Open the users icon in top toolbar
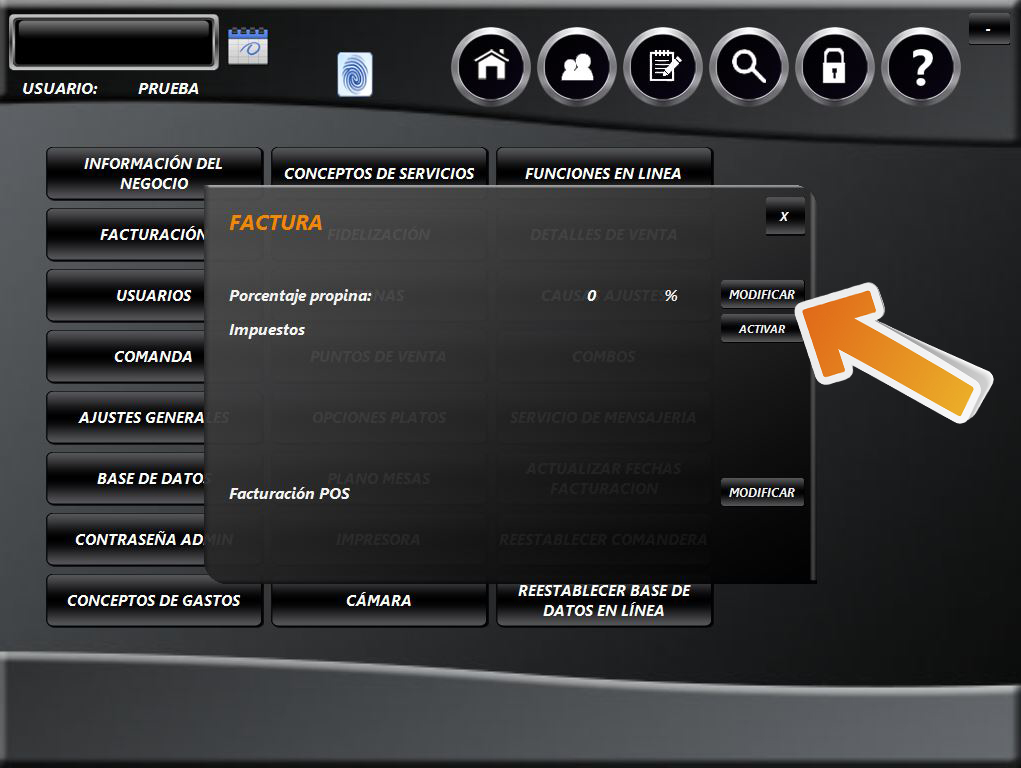 pyautogui.click(x=576, y=66)
